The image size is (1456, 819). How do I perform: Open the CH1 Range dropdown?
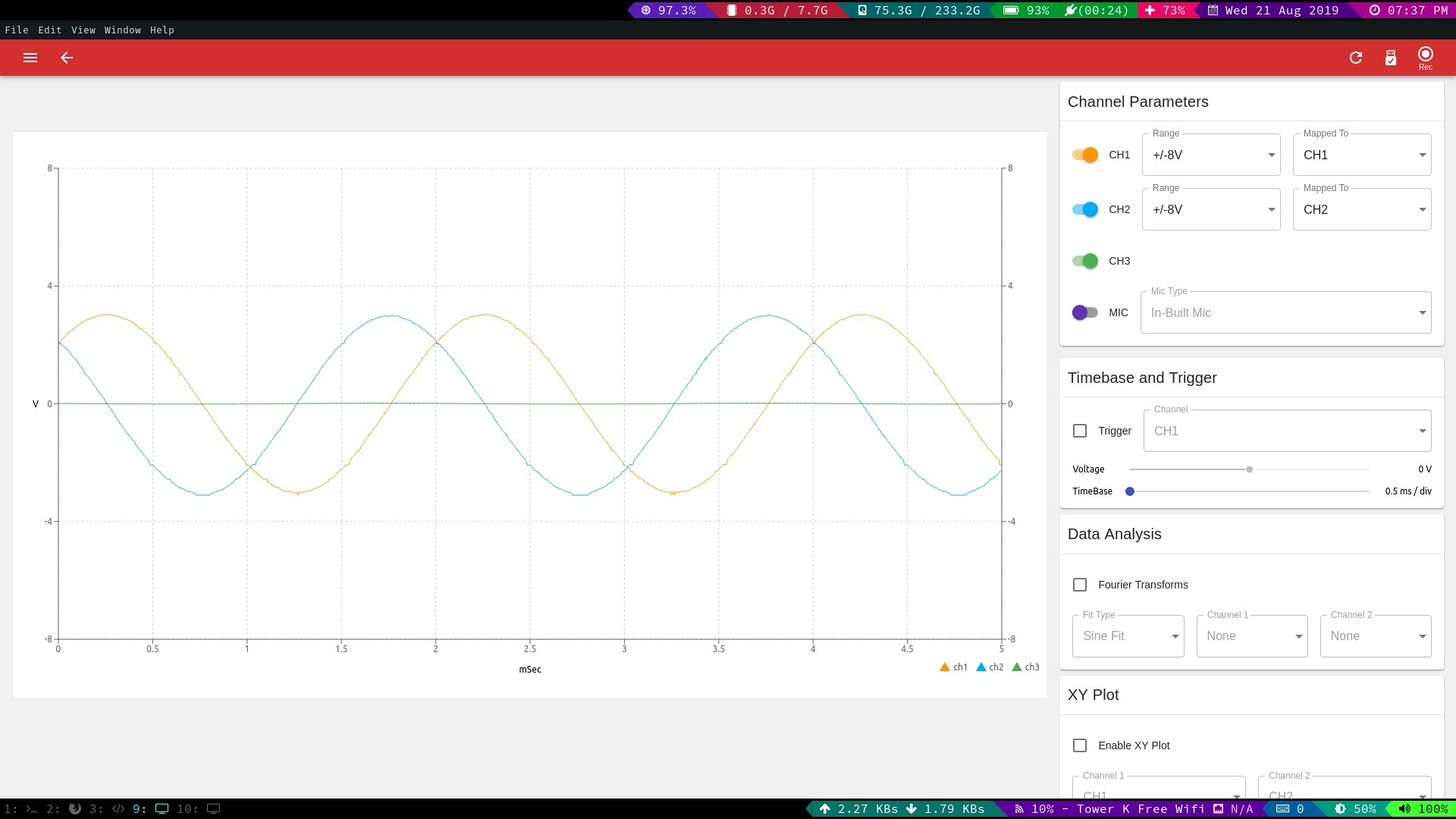pyautogui.click(x=1211, y=155)
